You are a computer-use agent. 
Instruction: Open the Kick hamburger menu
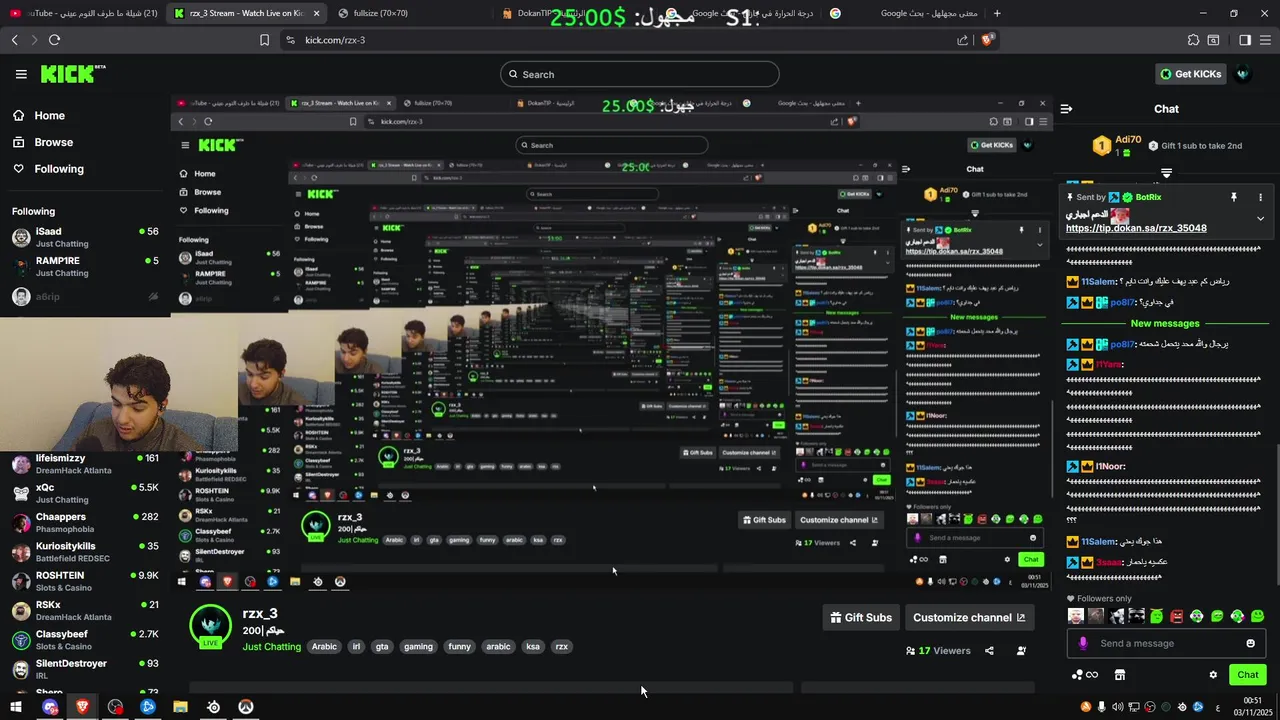tap(21, 74)
